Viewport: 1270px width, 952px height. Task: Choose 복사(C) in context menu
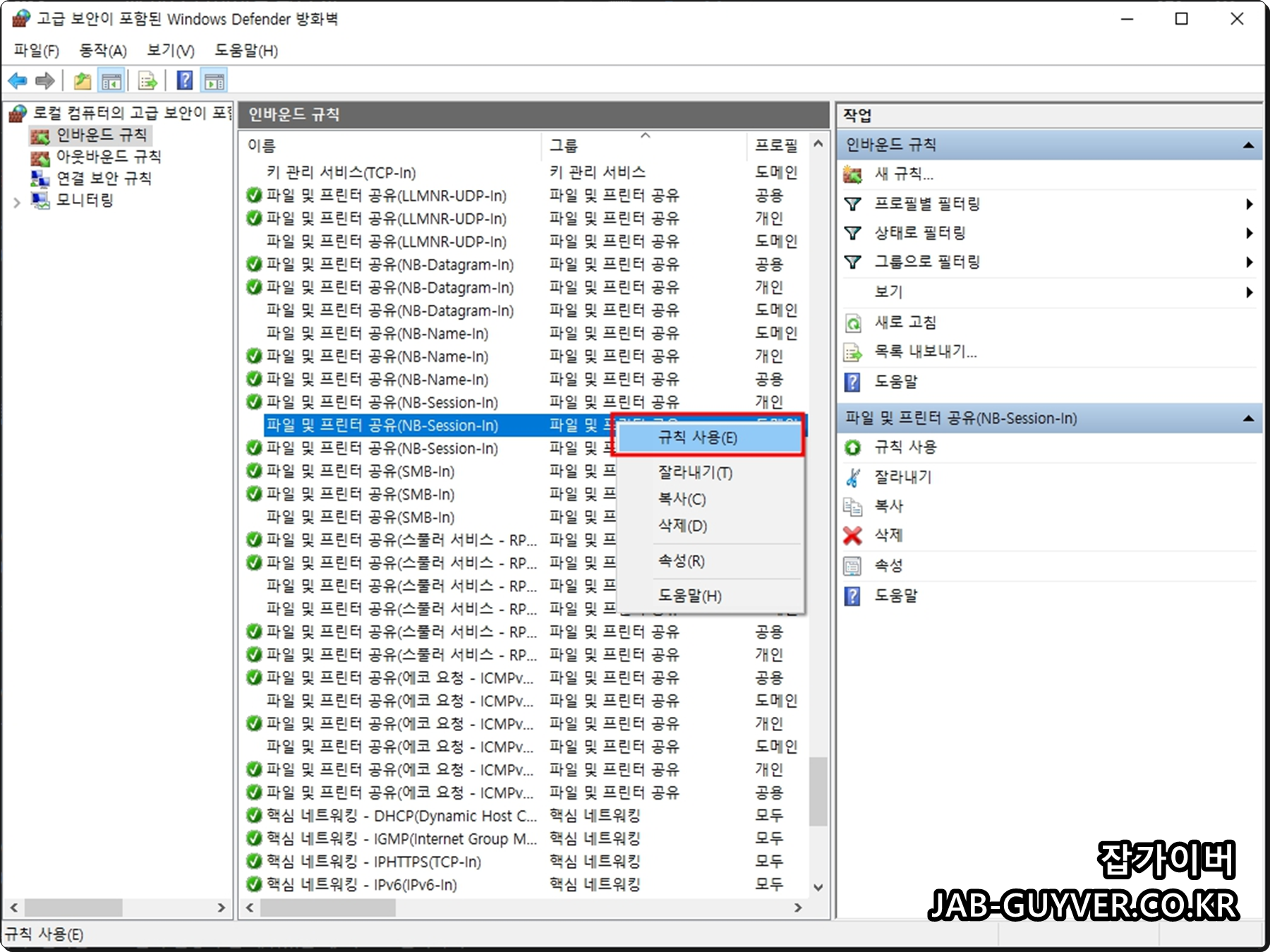click(x=709, y=499)
